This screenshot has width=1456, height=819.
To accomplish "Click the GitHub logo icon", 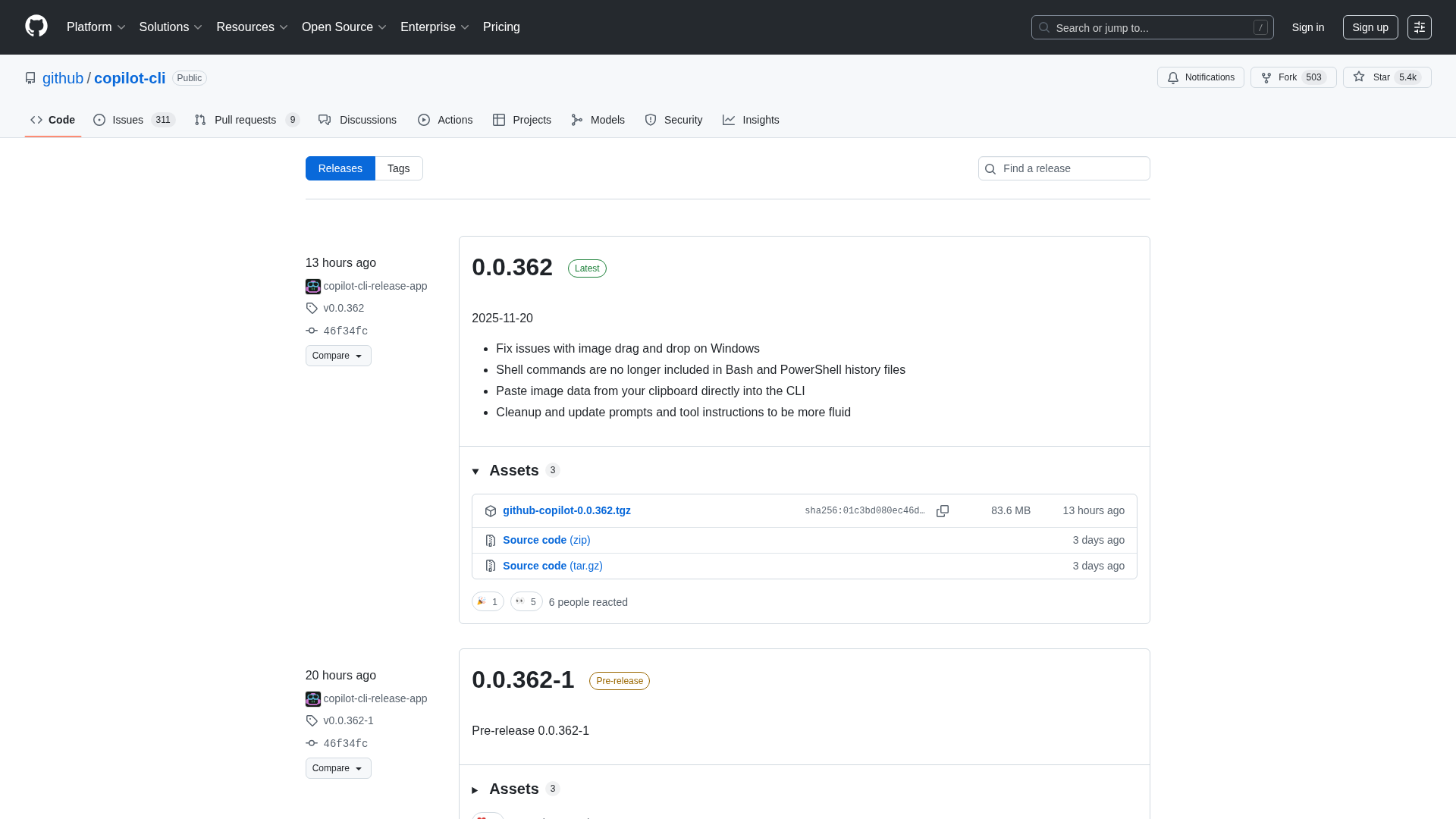I will tap(36, 27).
